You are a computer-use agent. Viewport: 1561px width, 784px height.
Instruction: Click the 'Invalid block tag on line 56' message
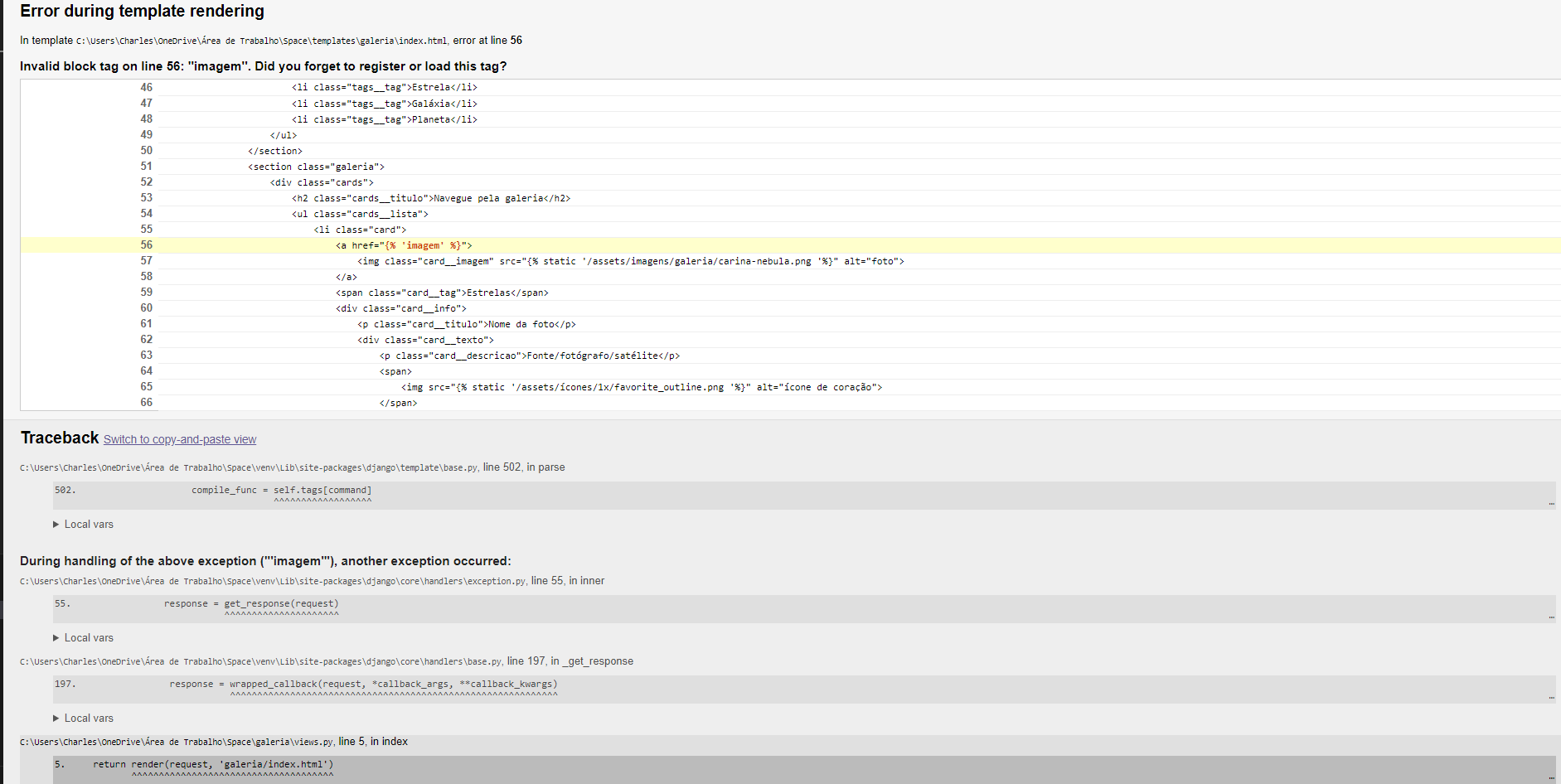(263, 66)
